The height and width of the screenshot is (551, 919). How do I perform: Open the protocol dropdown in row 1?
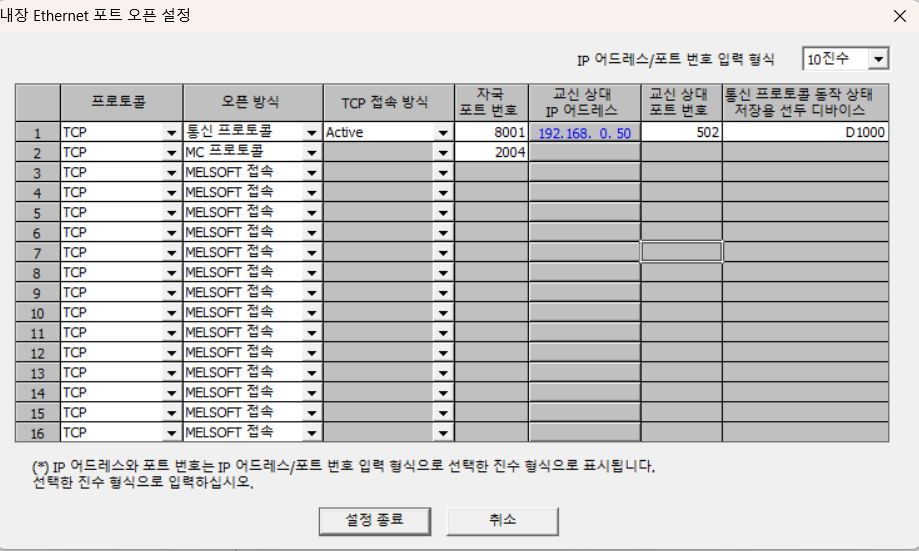point(171,133)
